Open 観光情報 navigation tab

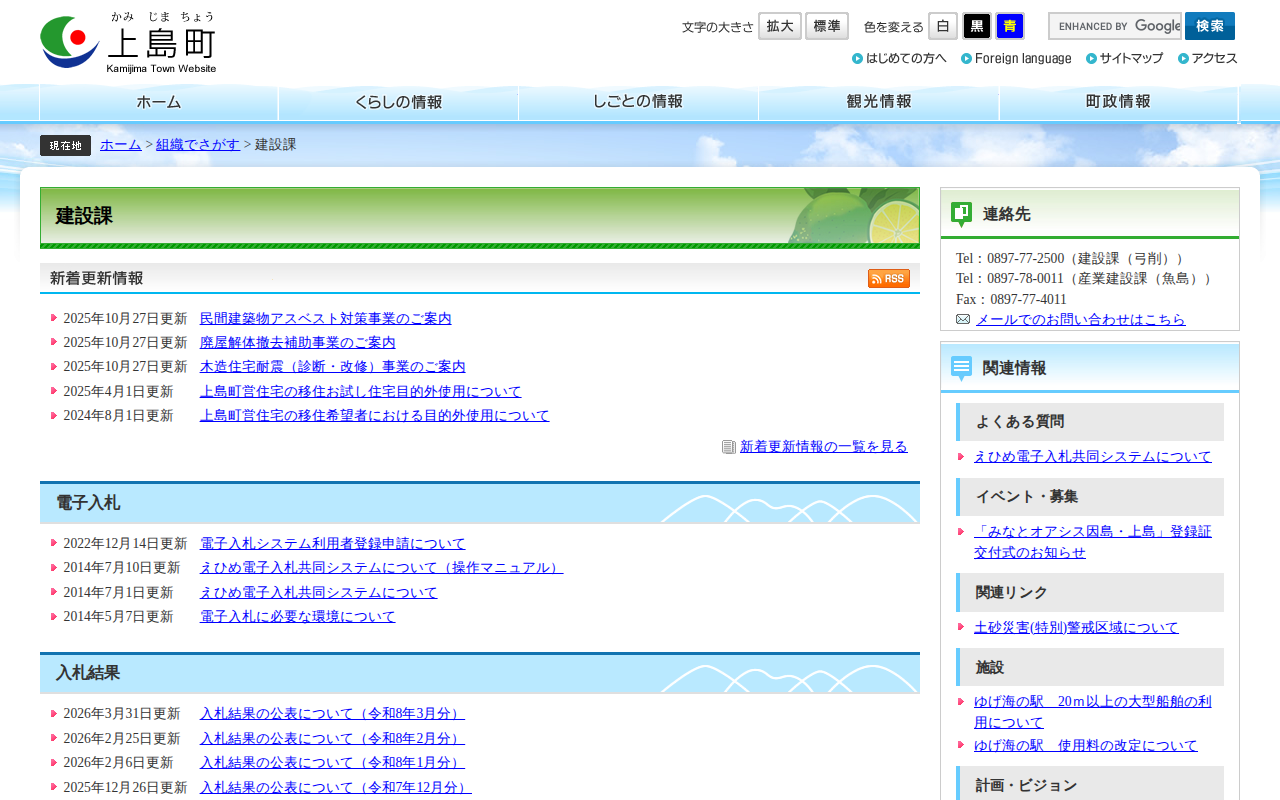[x=879, y=103]
